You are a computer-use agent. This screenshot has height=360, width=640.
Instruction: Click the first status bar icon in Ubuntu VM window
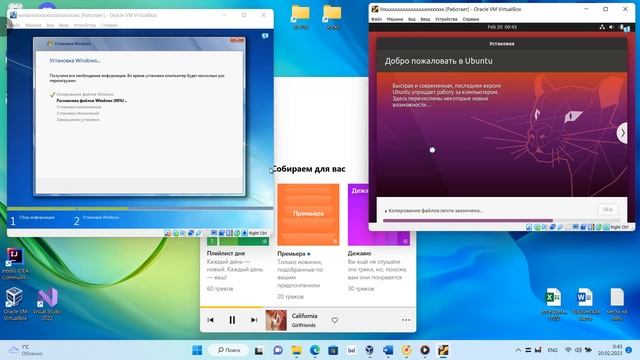click(529, 227)
